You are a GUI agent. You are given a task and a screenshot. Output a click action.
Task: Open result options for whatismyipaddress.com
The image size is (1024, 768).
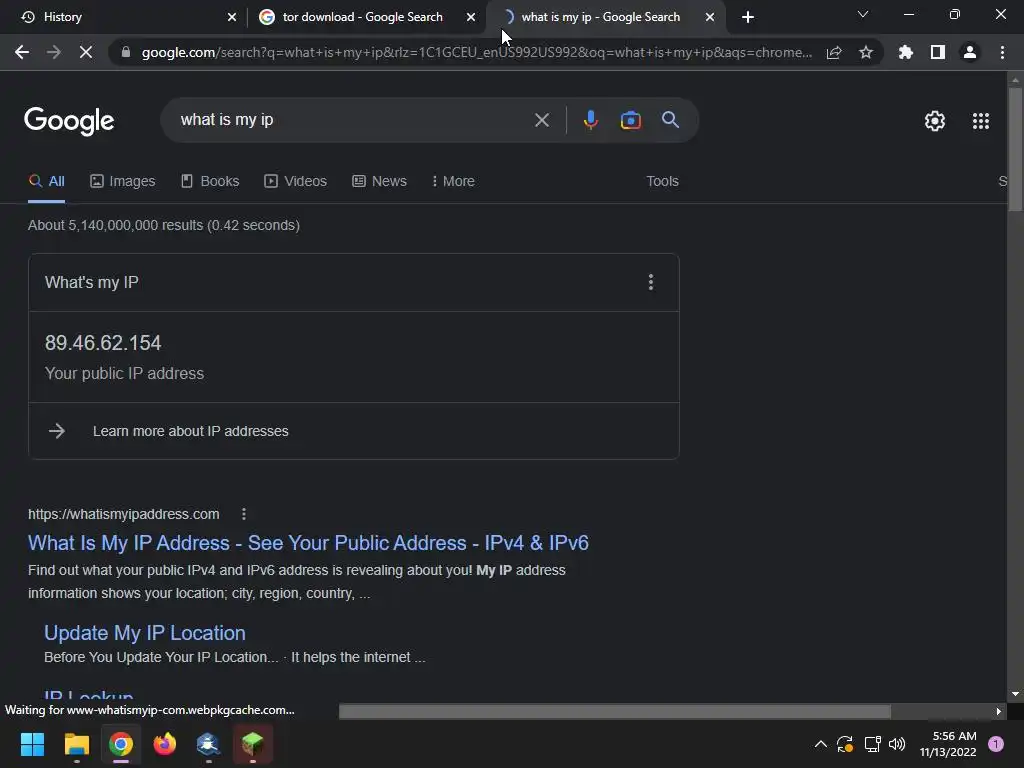tap(244, 514)
